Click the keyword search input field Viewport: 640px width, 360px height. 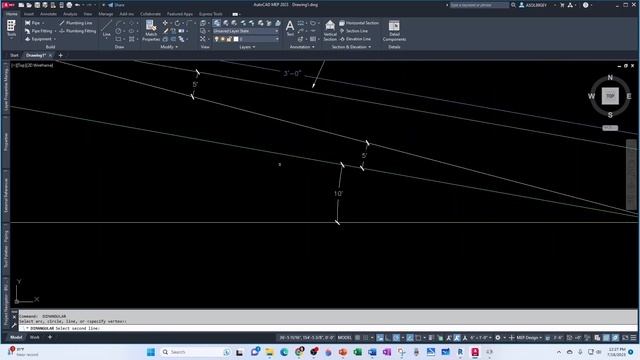(480, 5)
